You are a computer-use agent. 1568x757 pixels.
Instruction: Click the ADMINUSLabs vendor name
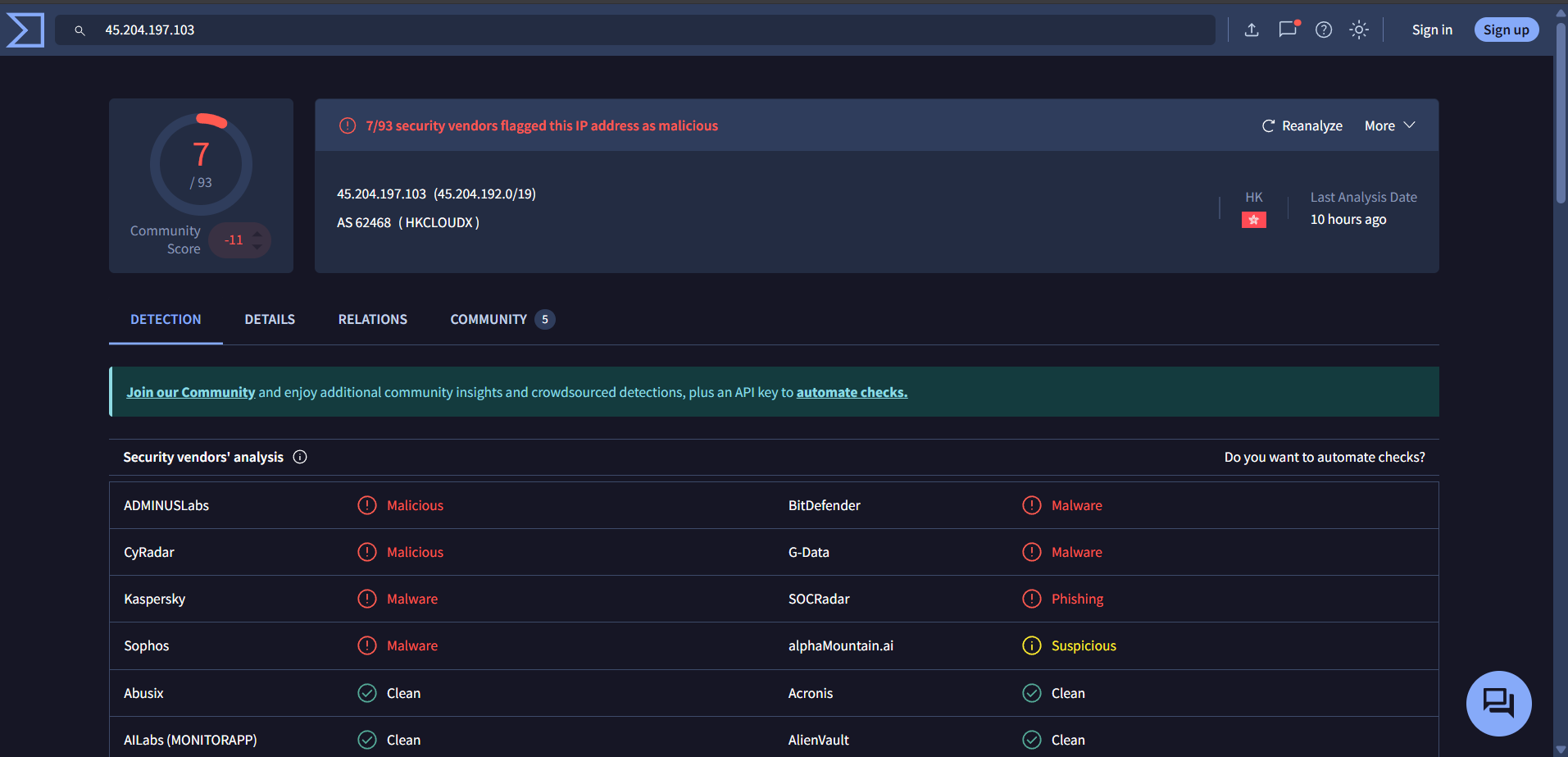pyautogui.click(x=166, y=505)
